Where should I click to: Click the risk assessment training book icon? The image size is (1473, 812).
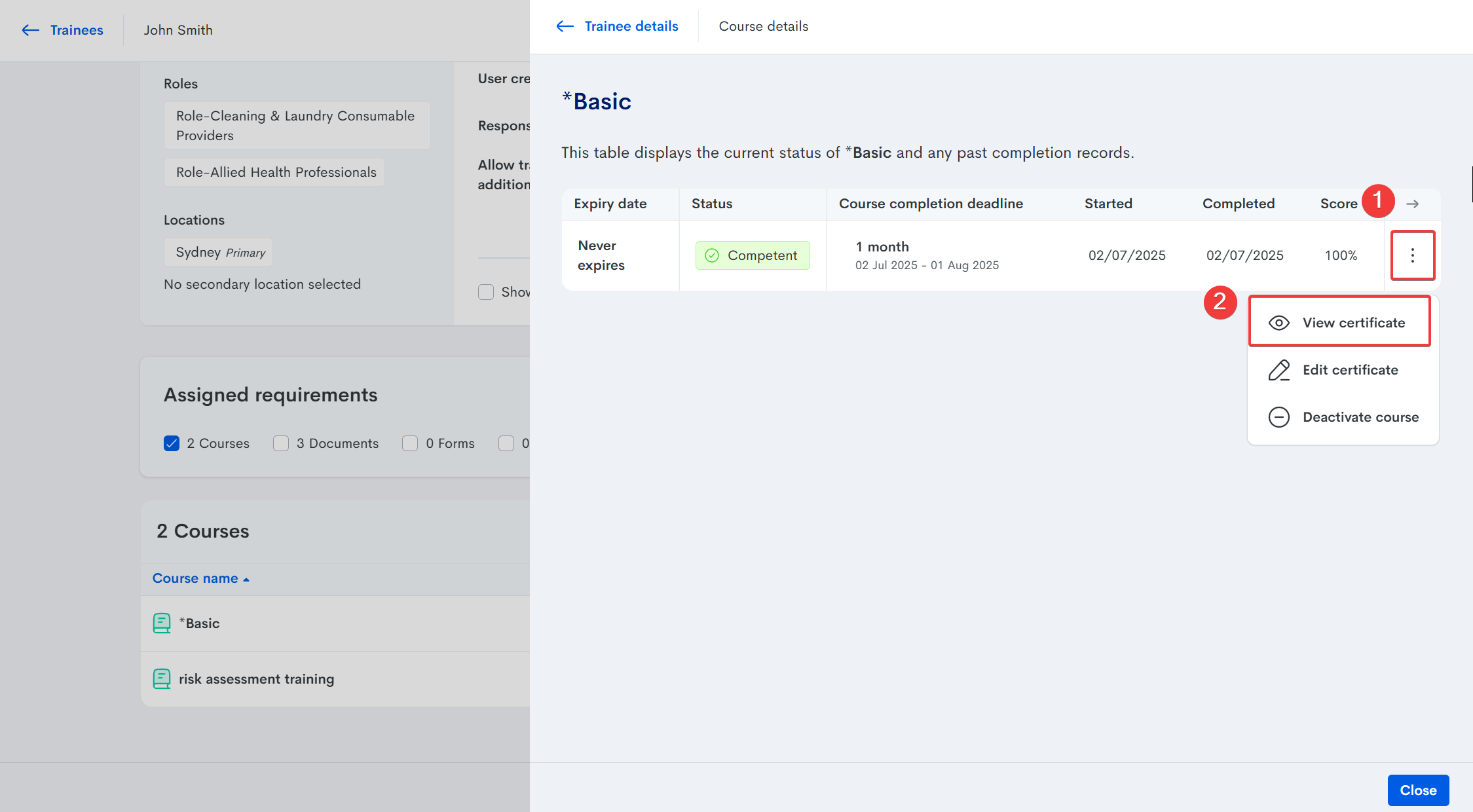[x=161, y=678]
